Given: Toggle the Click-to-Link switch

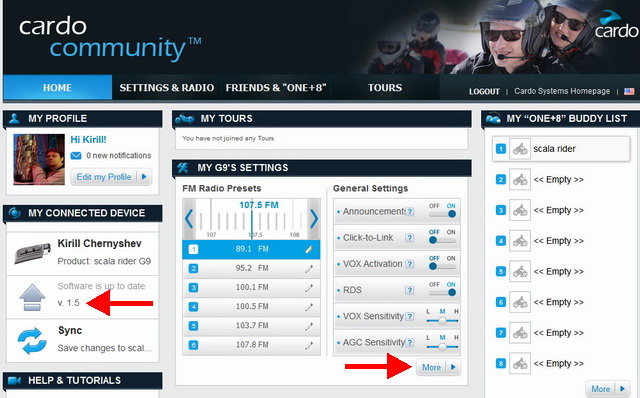Looking at the screenshot, I should click(442, 240).
